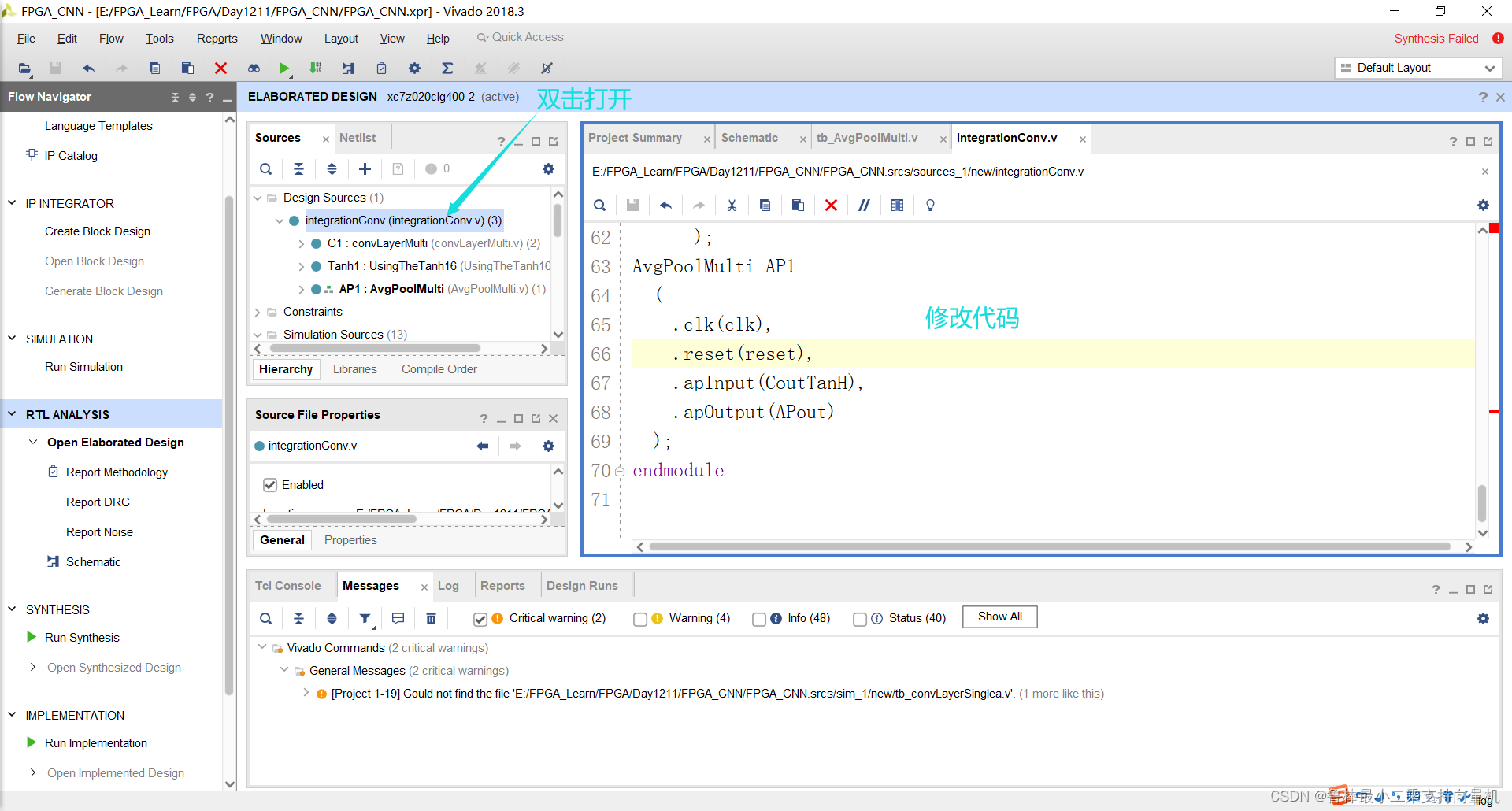Open the Reports menu
1512x811 pixels.
point(217,39)
